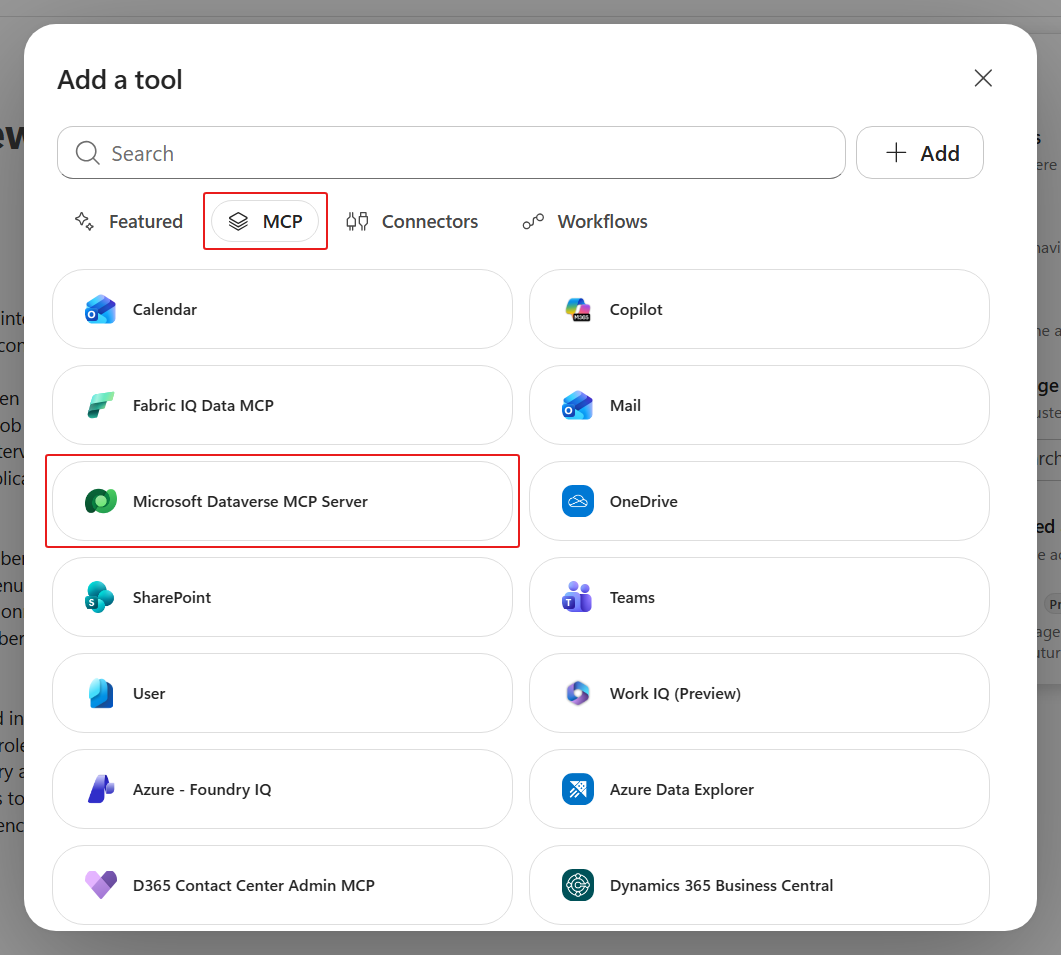
Task: Click the Microsoft Dataverse icon
Action: 101,502
